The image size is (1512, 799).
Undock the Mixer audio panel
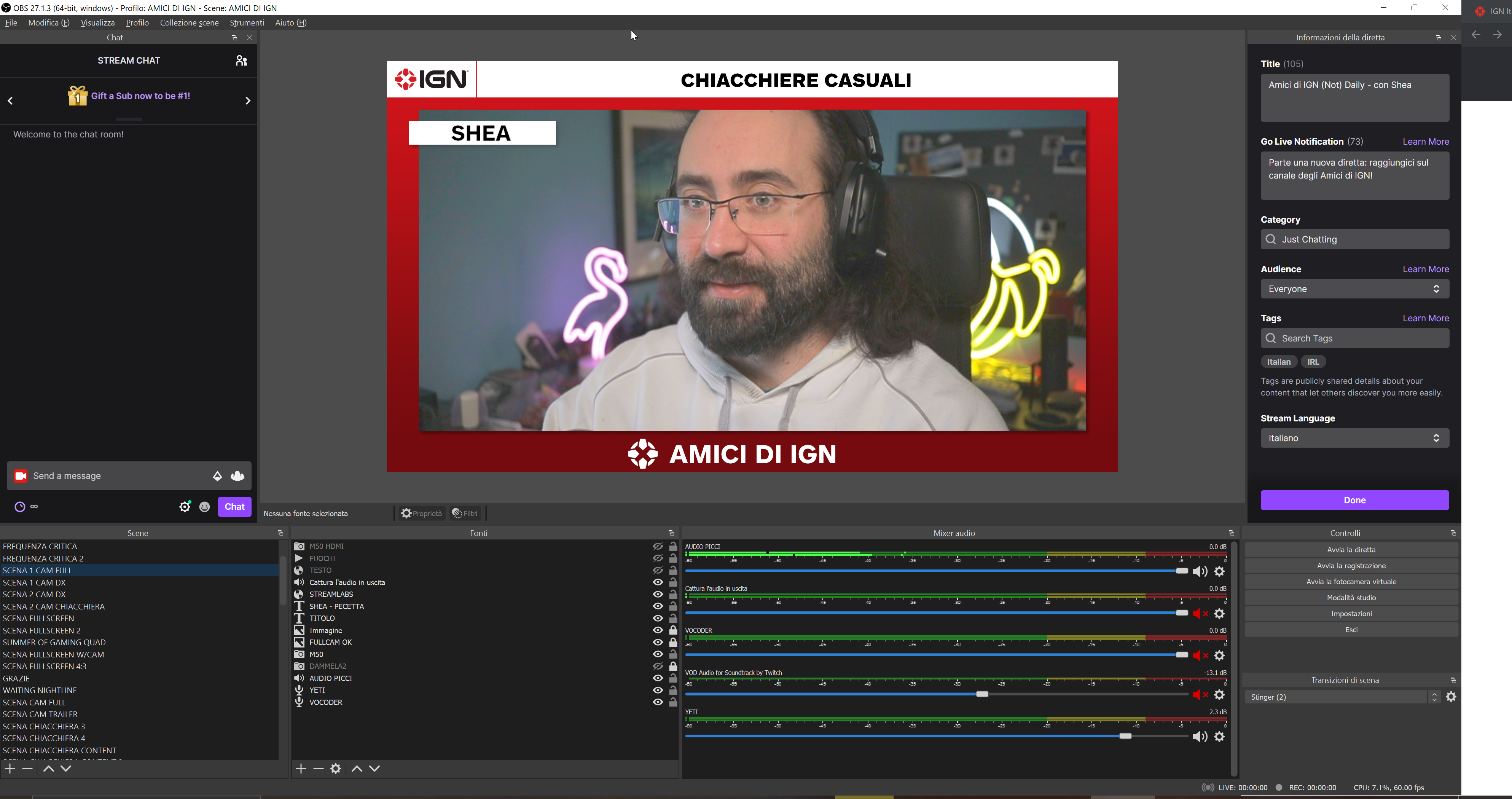(x=1231, y=533)
